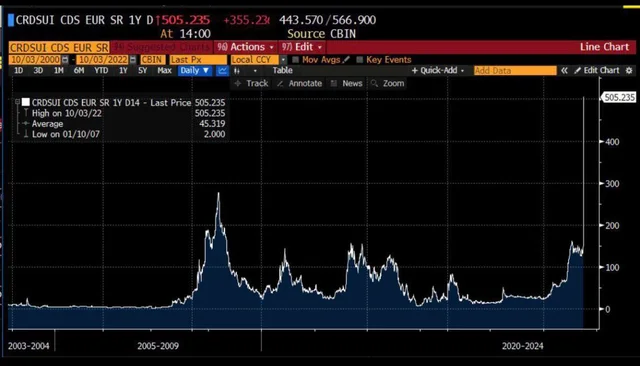Click the 2005-2009 timeline section label
This screenshot has height=366, width=640.
pos(158,346)
